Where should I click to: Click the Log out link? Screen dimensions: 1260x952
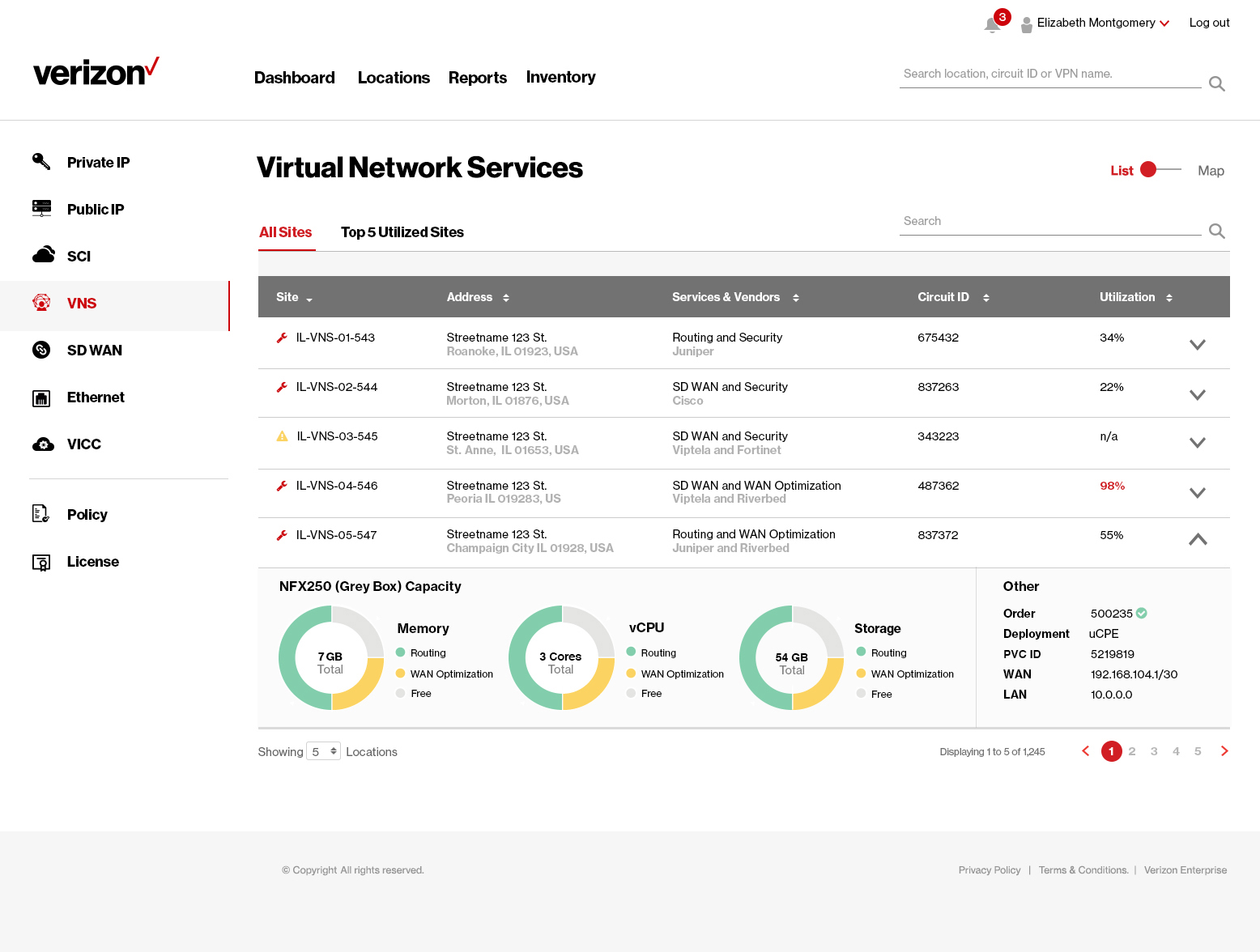click(x=1209, y=22)
